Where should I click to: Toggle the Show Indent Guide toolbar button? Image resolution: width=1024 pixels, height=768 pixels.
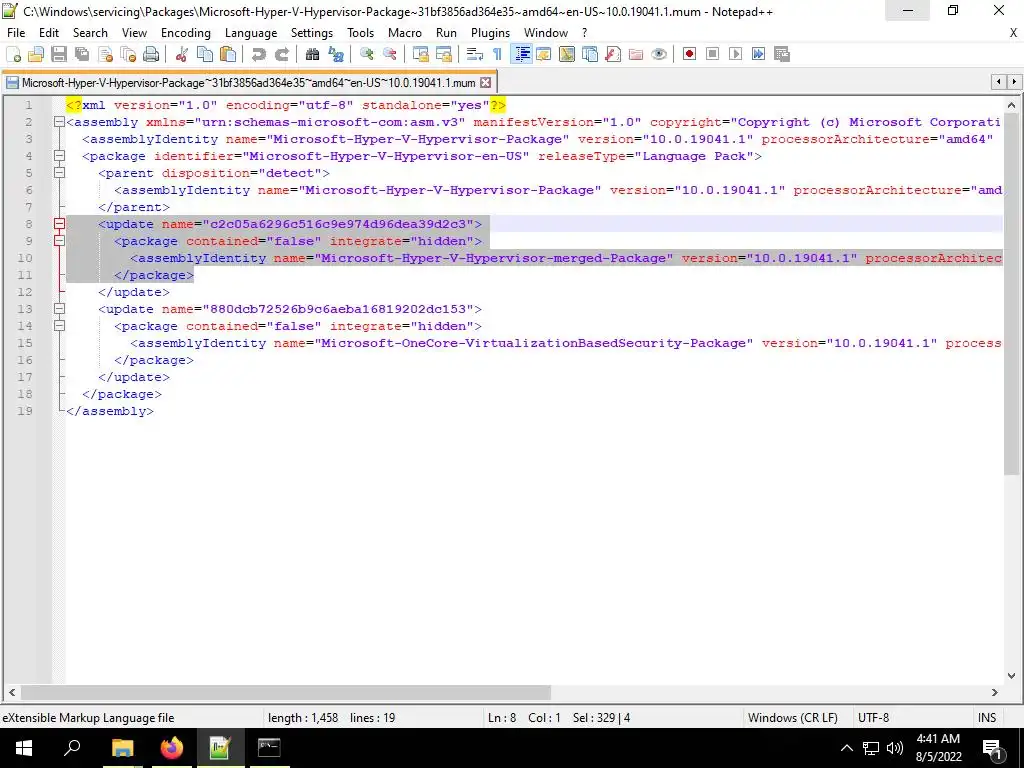tap(521, 54)
